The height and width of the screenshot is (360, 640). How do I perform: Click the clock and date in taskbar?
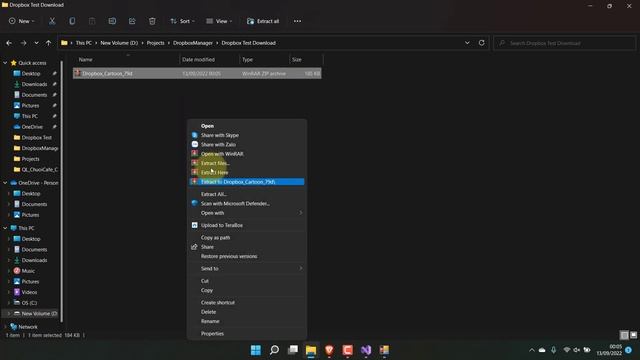point(609,350)
